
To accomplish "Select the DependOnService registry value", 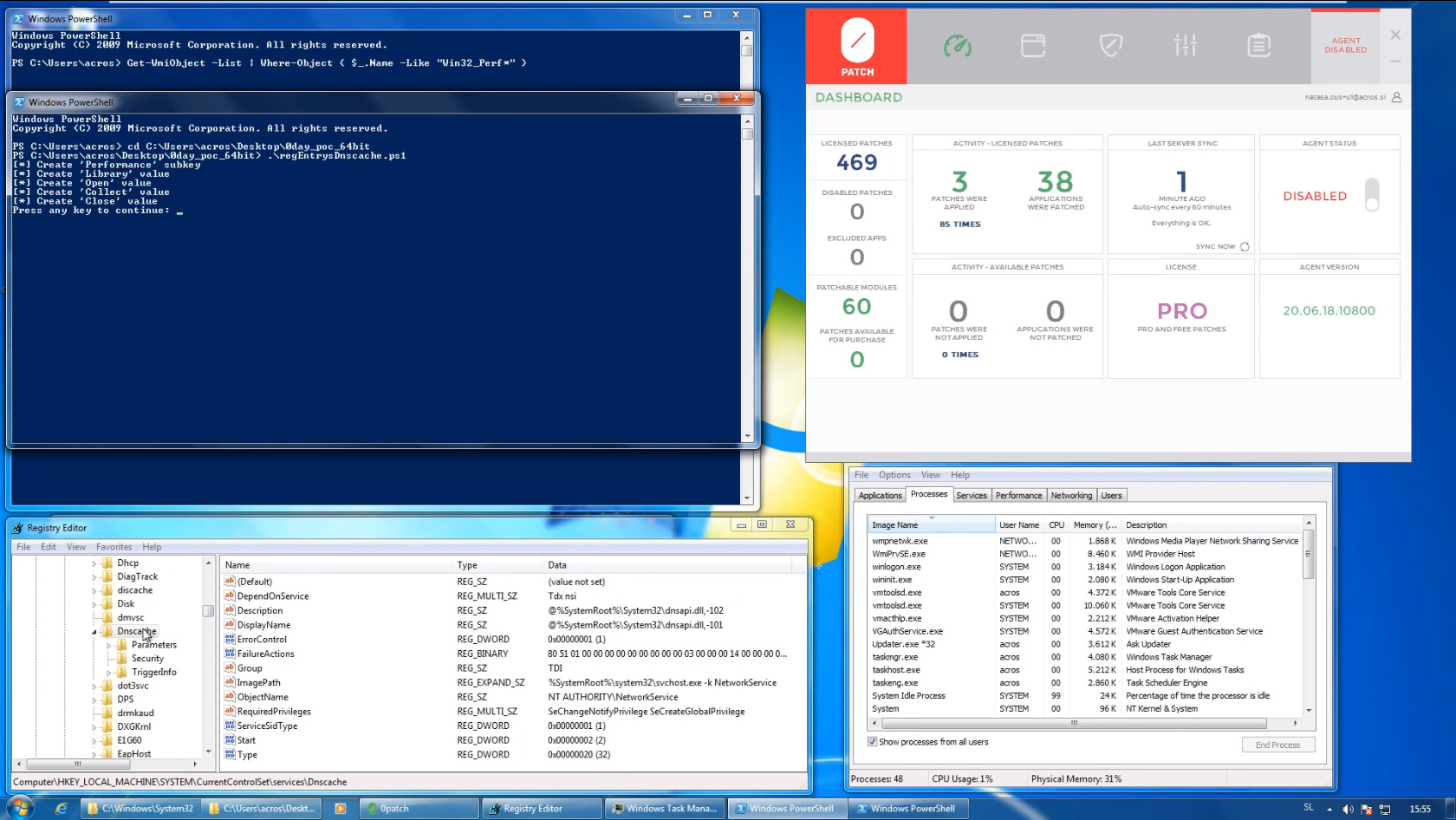I will point(272,596).
